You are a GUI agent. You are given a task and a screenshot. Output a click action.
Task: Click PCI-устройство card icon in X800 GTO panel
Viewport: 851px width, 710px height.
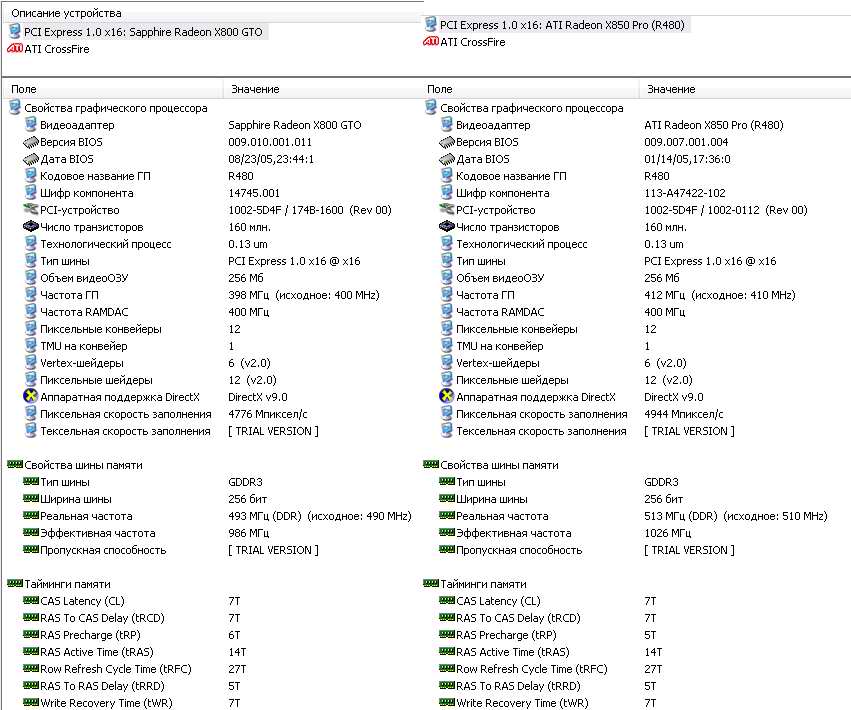pyautogui.click(x=31, y=210)
